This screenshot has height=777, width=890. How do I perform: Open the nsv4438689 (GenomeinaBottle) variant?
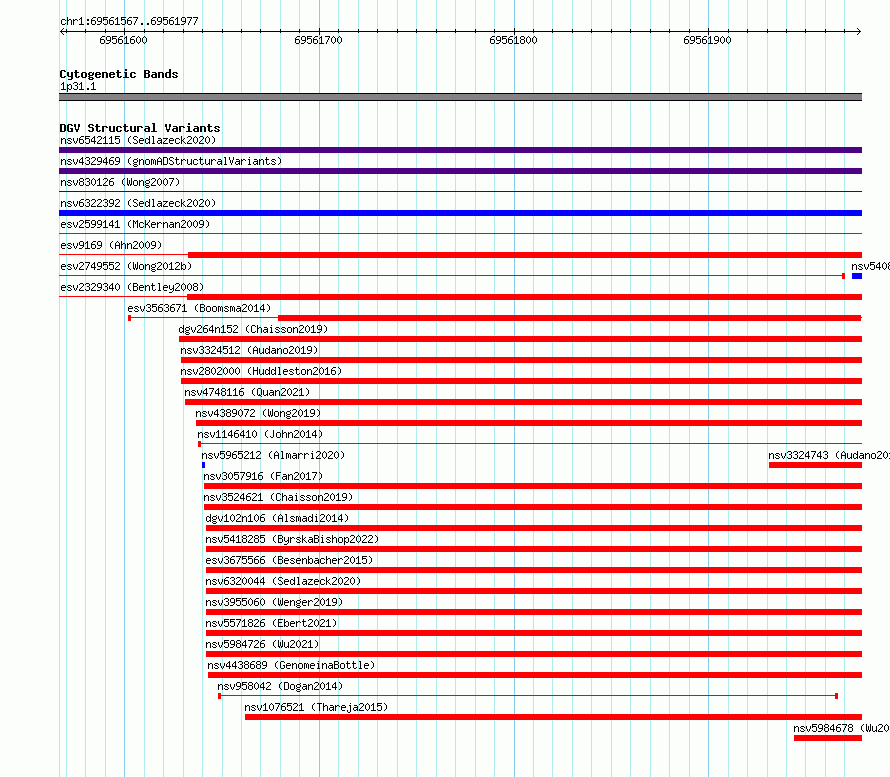pyautogui.click(x=291, y=665)
